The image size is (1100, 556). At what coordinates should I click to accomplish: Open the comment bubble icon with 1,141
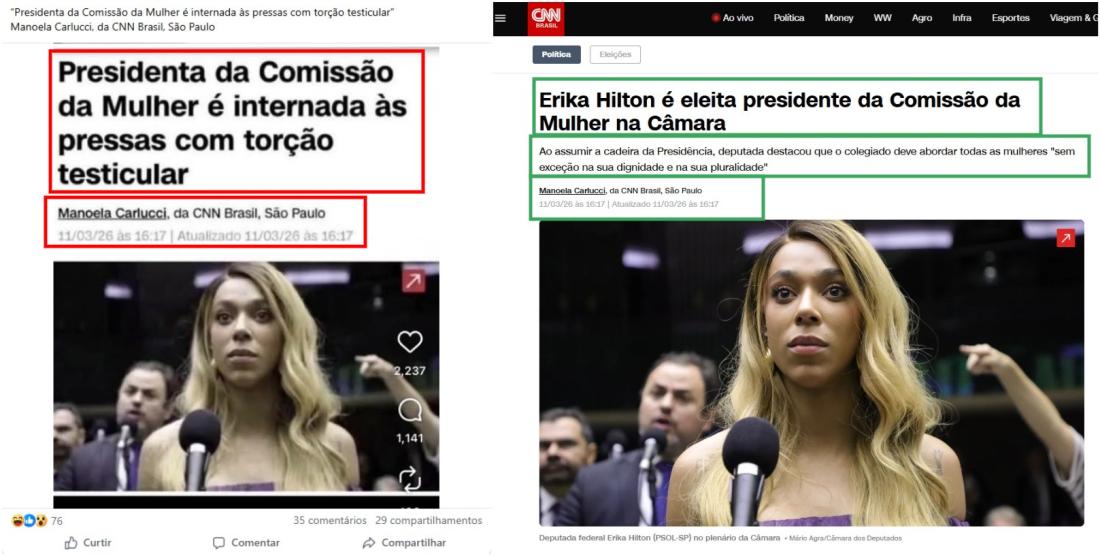410,411
